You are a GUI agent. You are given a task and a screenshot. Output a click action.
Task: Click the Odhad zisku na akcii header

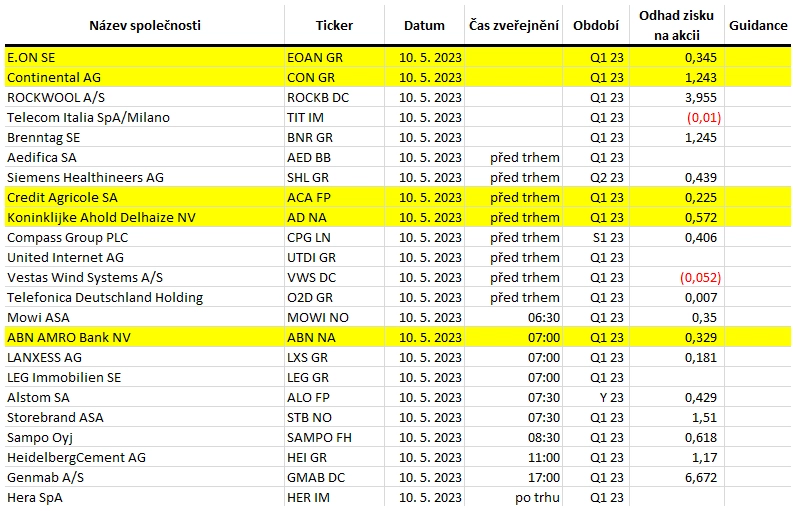click(677, 25)
